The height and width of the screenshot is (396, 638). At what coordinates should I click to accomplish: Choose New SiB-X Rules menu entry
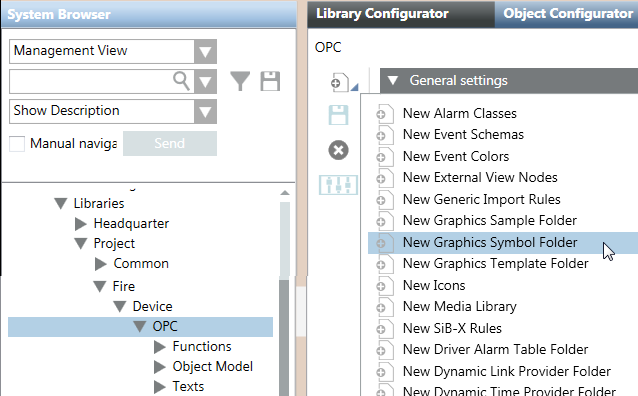[x=452, y=328]
